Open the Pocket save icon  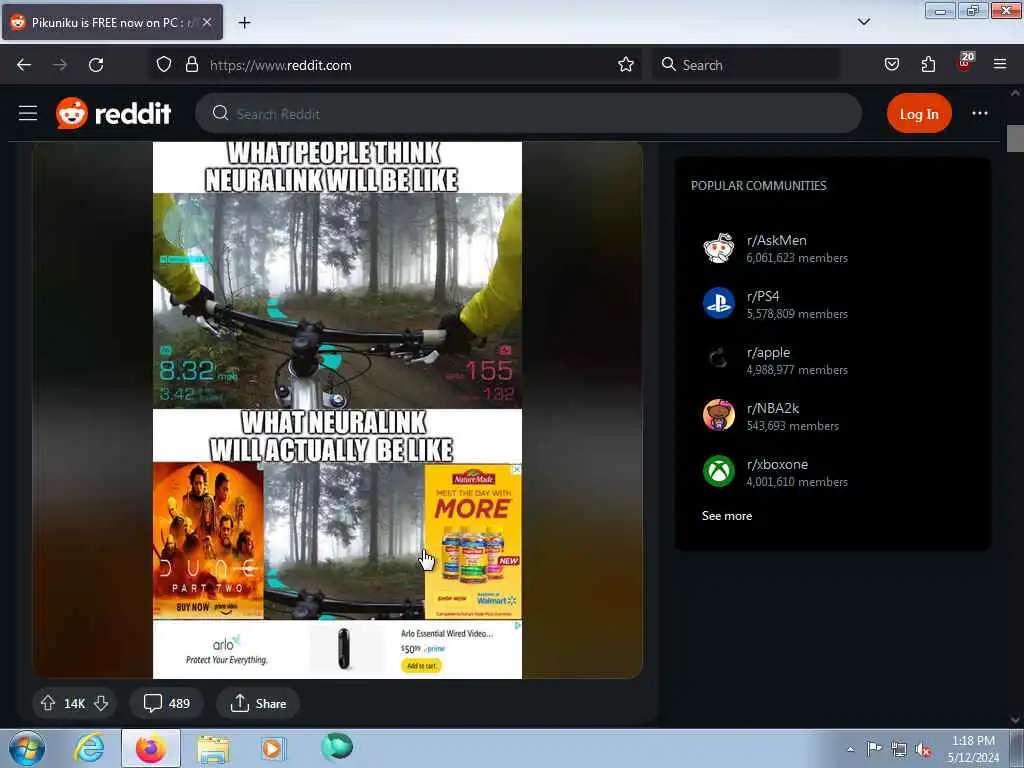coord(892,65)
